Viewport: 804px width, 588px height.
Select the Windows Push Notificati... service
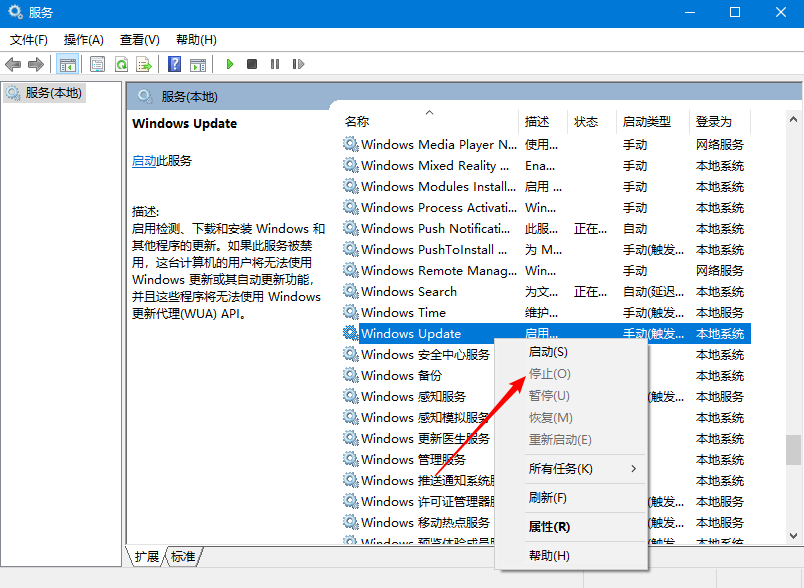pyautogui.click(x=547, y=229)
